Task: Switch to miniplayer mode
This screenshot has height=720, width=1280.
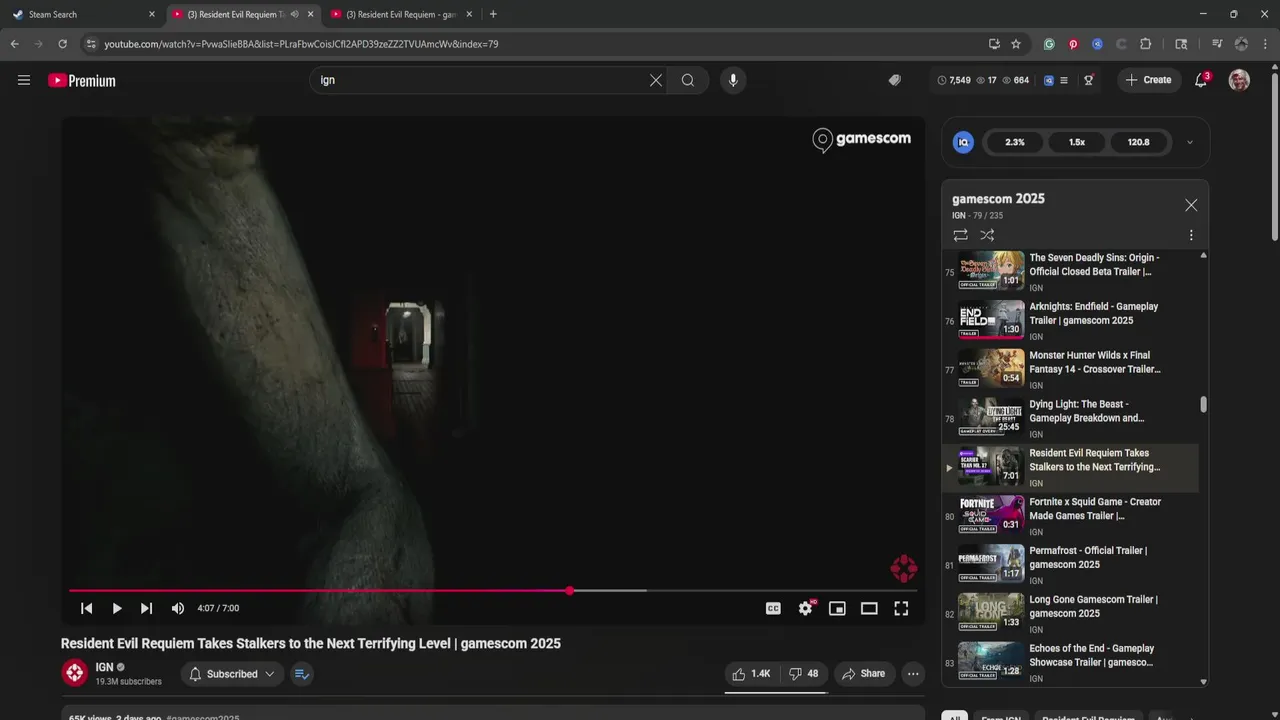Action: point(837,608)
